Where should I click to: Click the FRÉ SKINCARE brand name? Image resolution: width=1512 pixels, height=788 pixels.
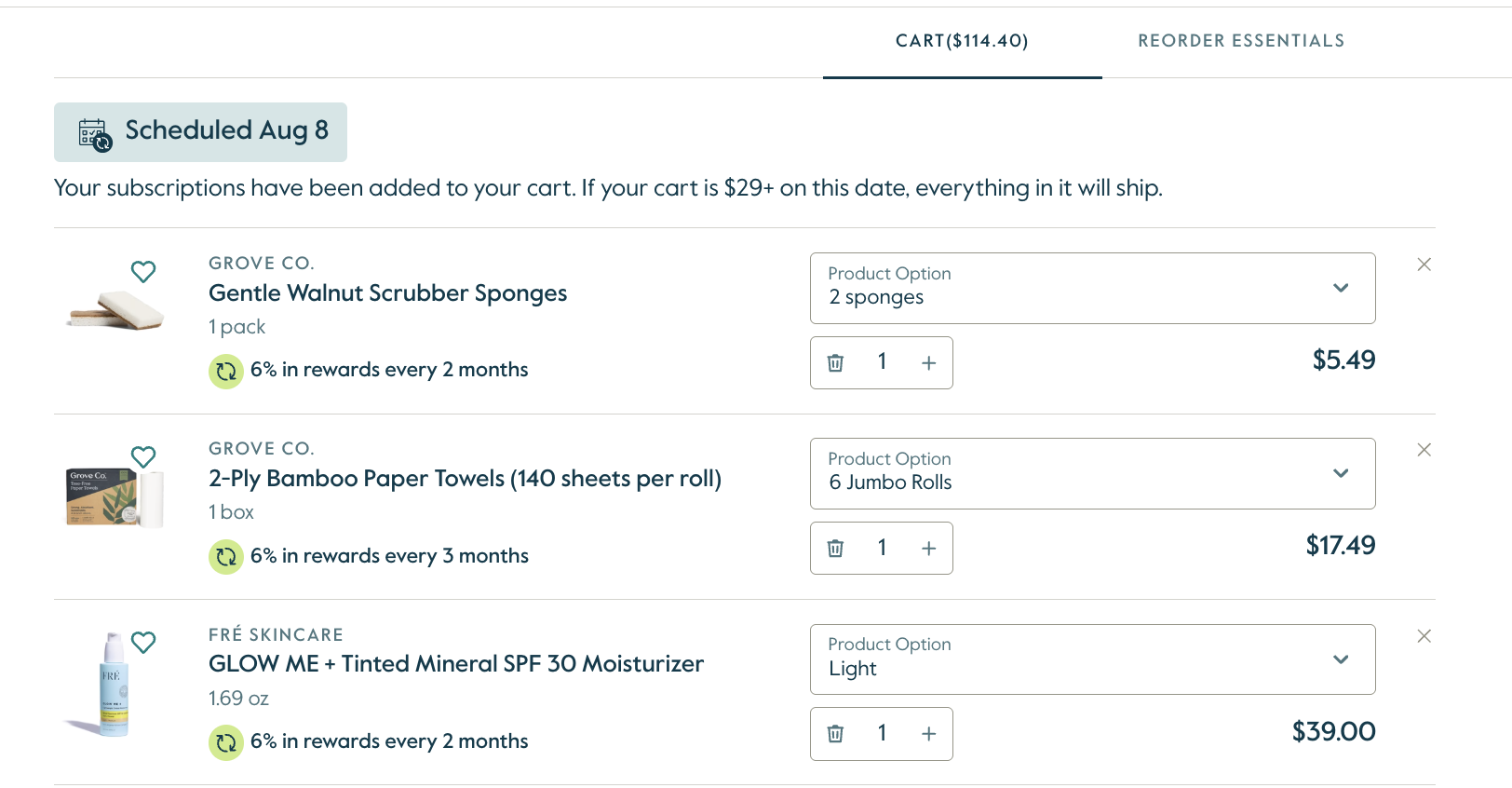tap(277, 634)
